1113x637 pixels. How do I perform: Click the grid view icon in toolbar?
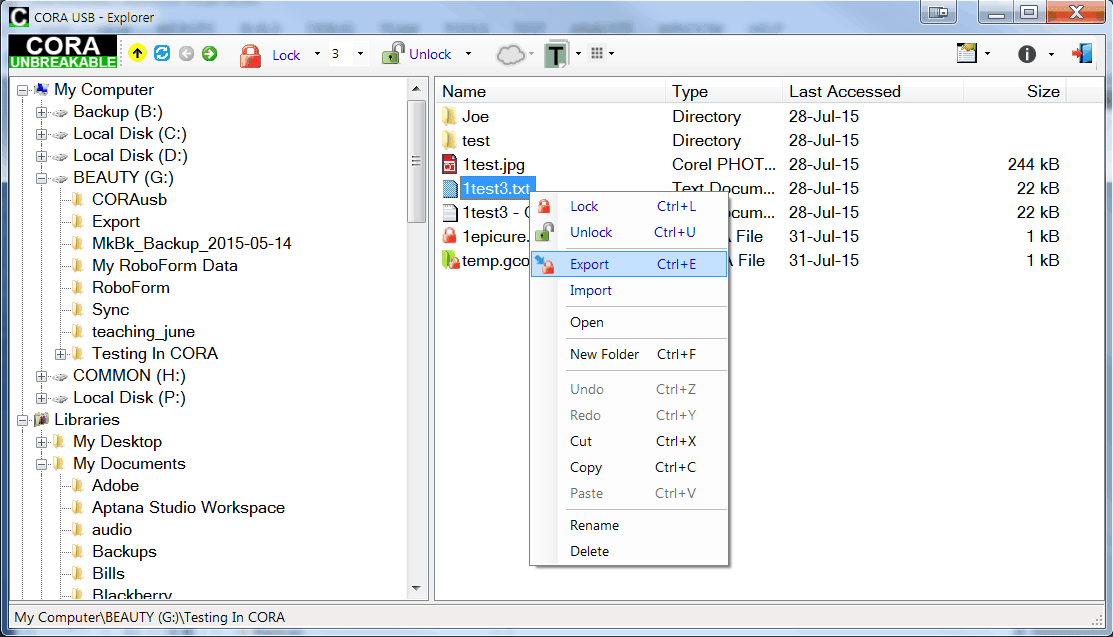pos(597,53)
